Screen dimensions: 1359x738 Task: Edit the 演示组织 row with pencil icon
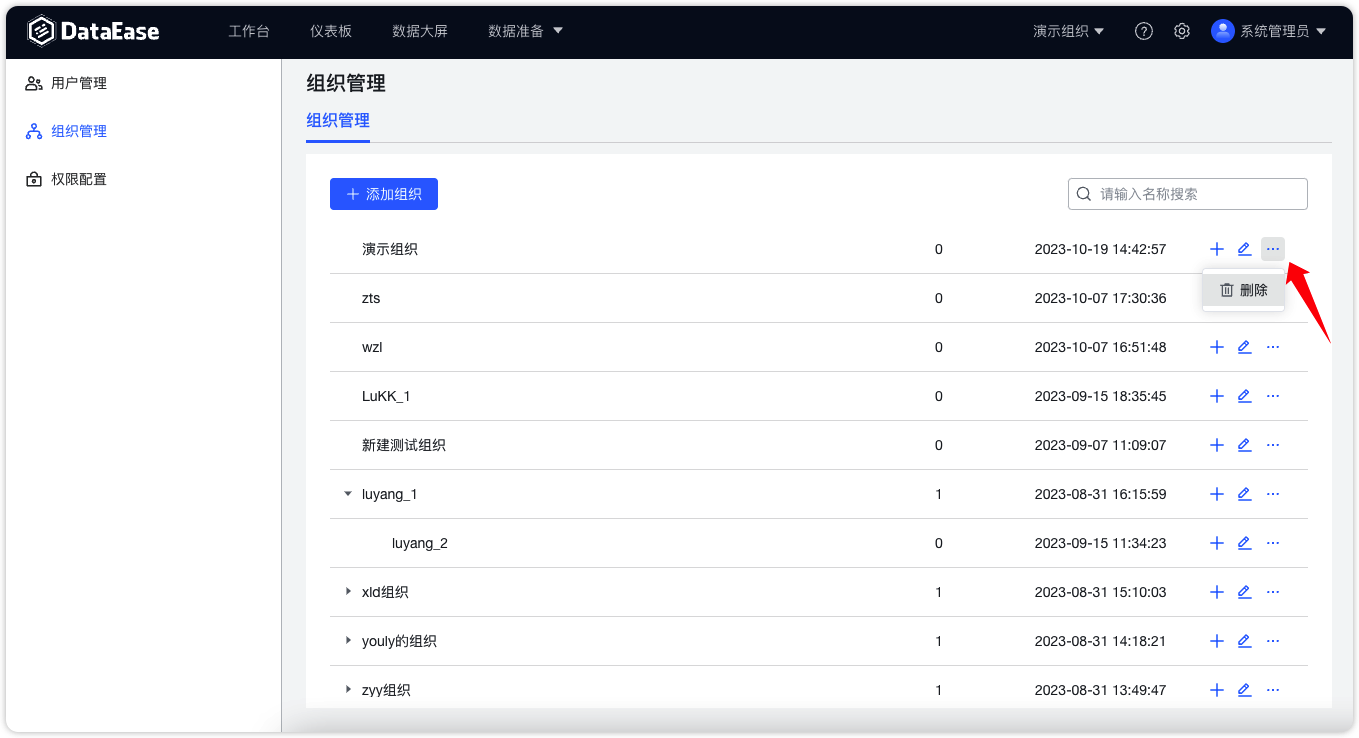pyautogui.click(x=1244, y=249)
